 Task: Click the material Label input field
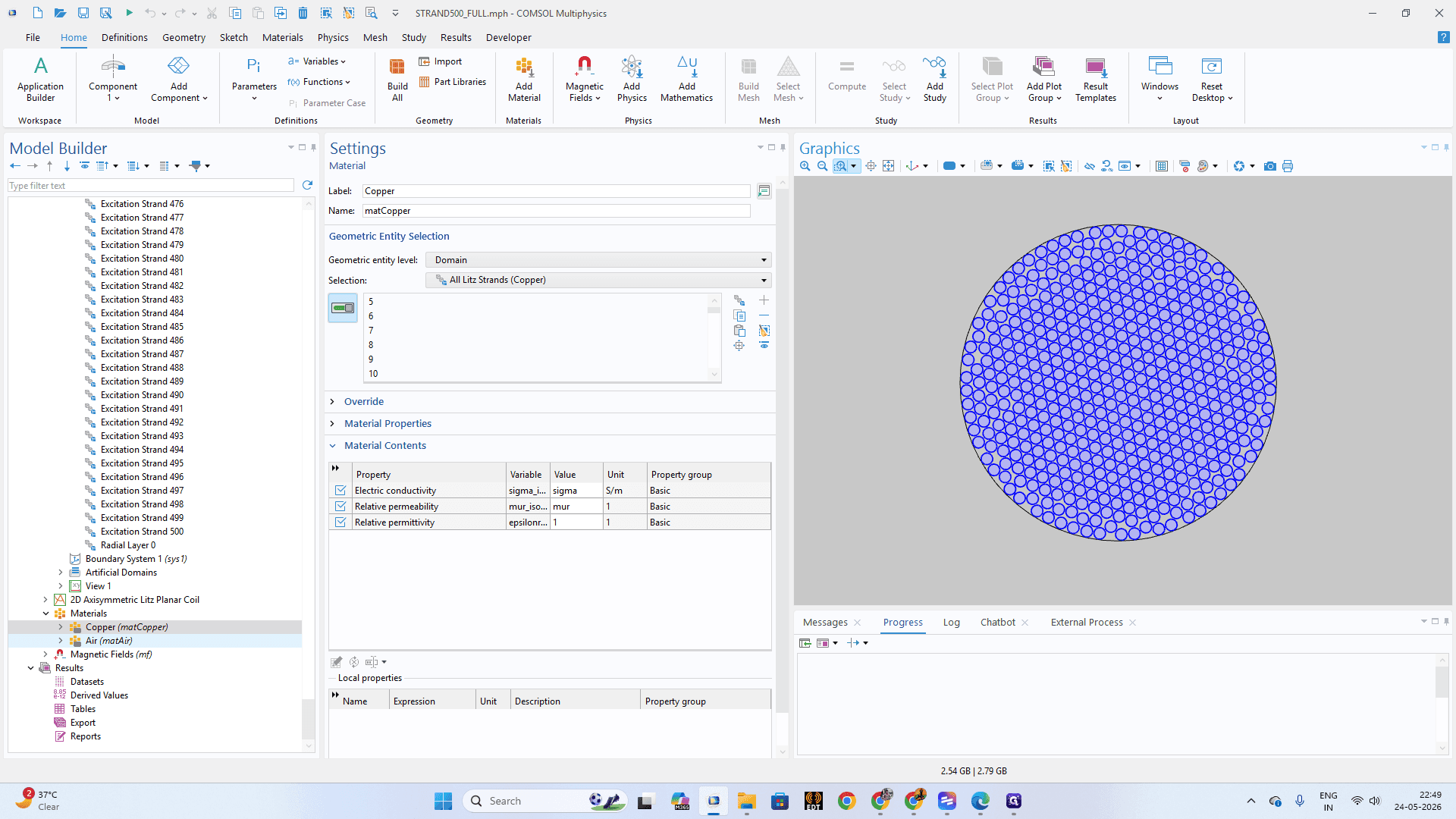click(x=556, y=191)
